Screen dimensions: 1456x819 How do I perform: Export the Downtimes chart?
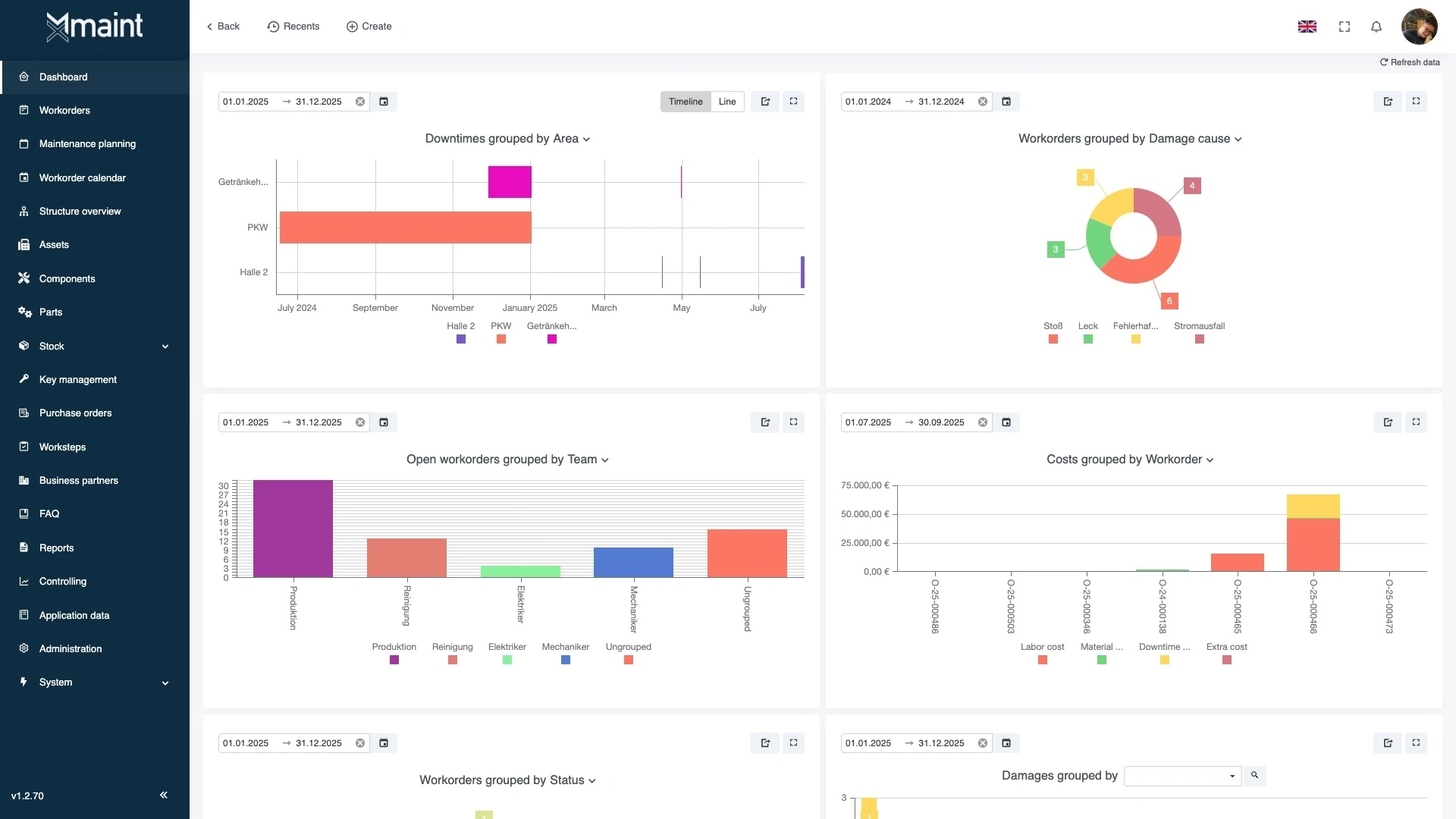click(765, 102)
